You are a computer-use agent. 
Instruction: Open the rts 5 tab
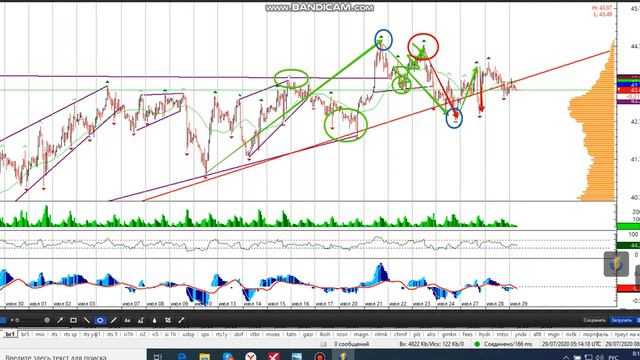(x=112, y=334)
